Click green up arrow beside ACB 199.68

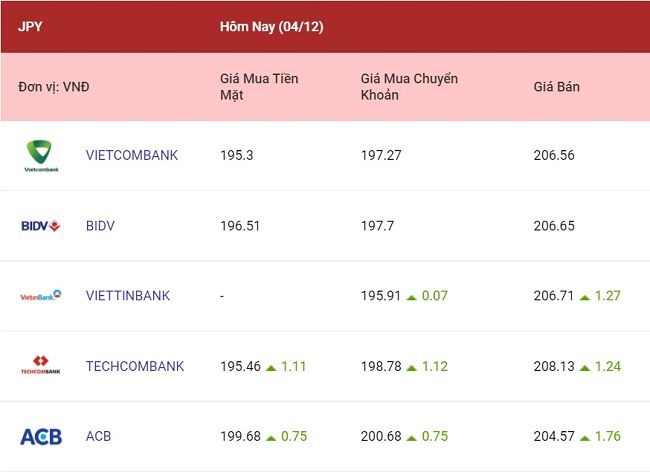pos(271,438)
